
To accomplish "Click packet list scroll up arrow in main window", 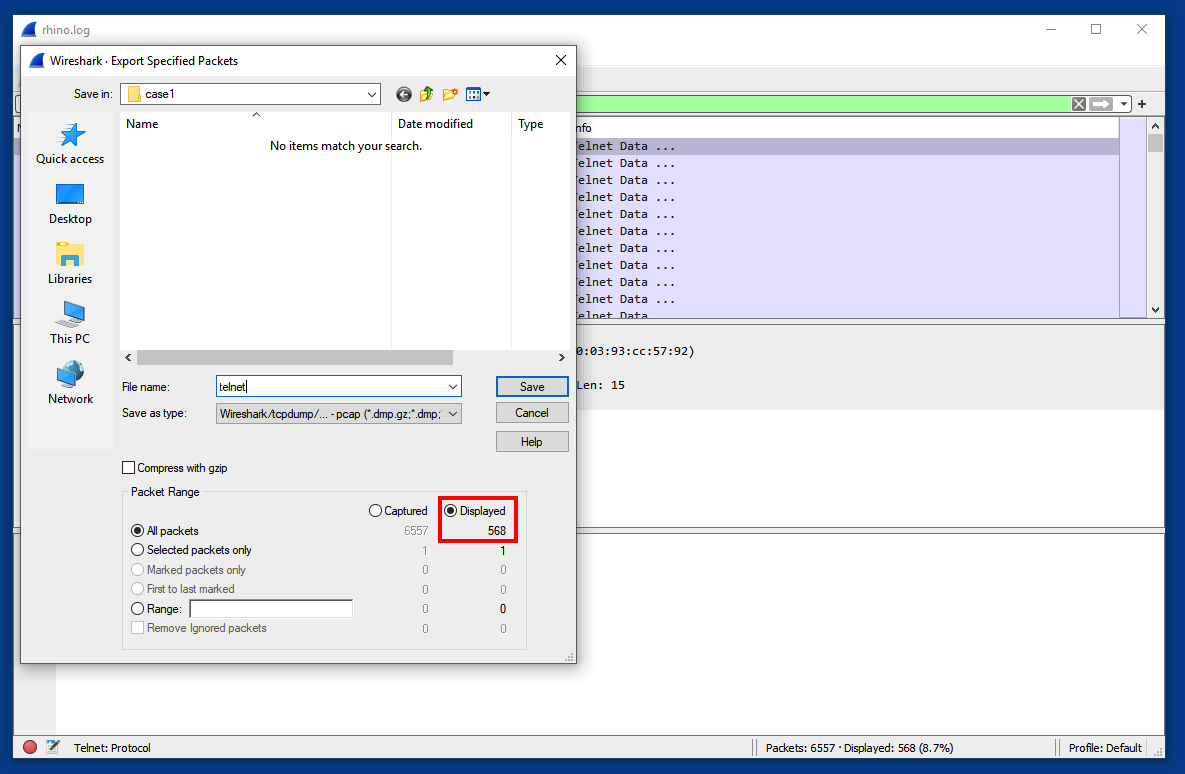I will [x=1155, y=126].
